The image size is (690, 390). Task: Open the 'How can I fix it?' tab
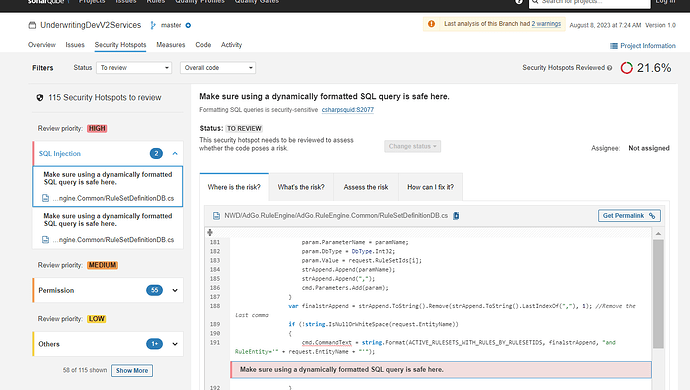point(430,187)
